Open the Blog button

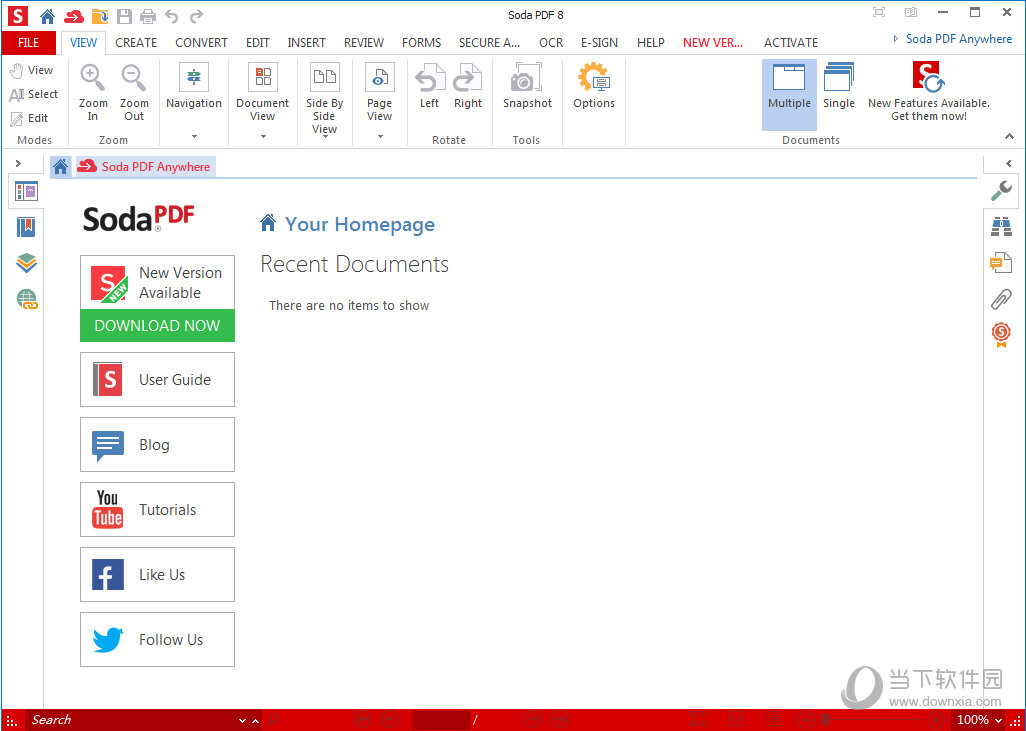[157, 444]
